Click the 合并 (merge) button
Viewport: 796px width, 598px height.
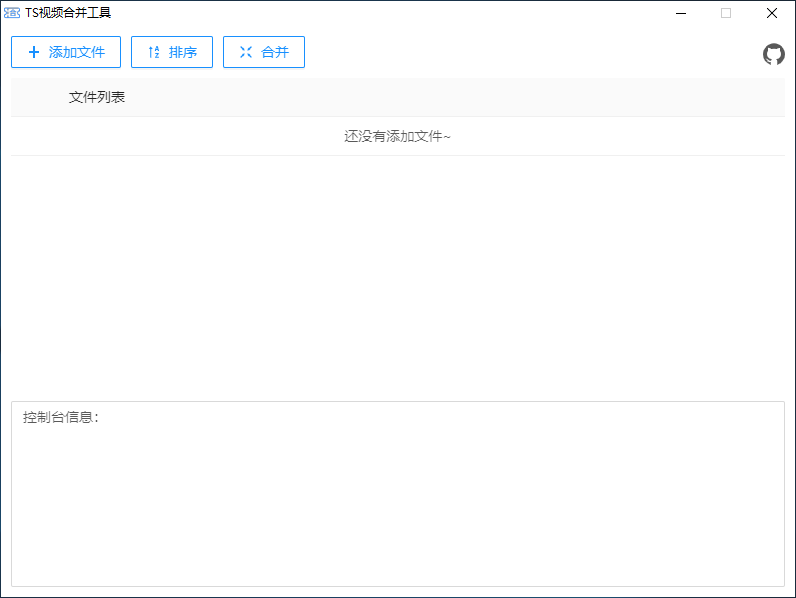tap(264, 52)
